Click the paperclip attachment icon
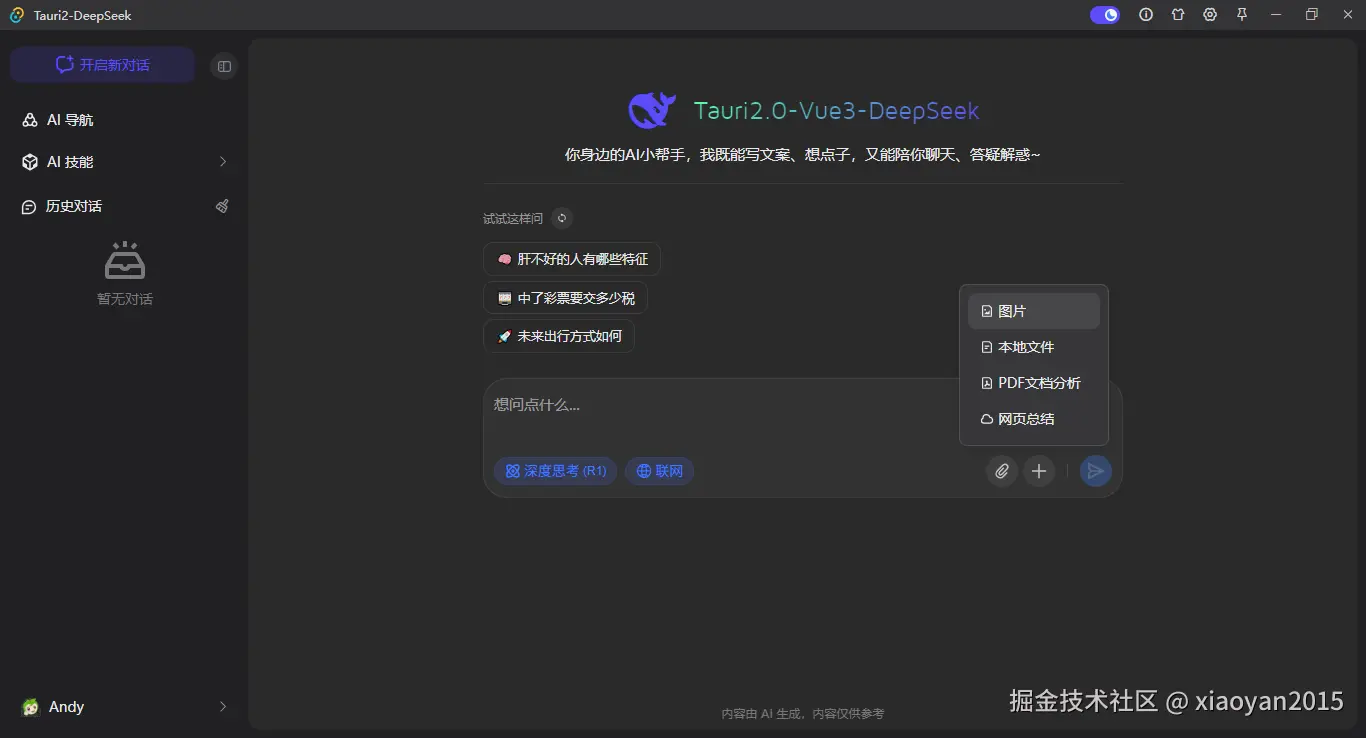Viewport: 1366px width, 738px height. (1001, 471)
